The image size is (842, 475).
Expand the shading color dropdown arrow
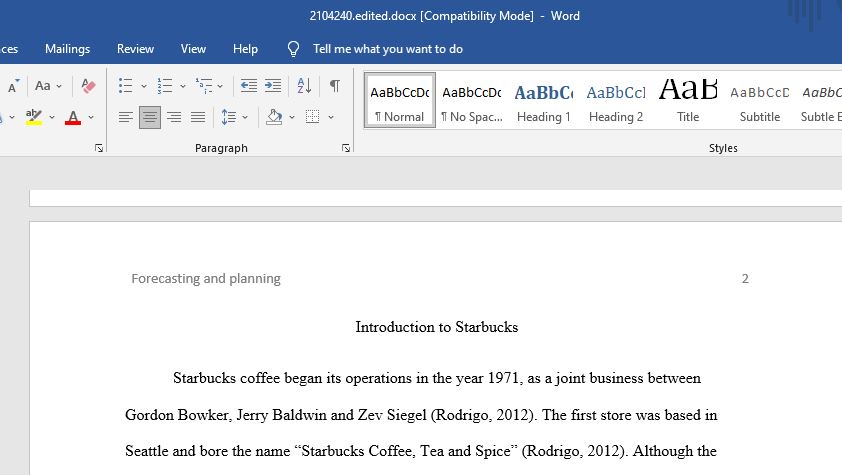(292, 117)
